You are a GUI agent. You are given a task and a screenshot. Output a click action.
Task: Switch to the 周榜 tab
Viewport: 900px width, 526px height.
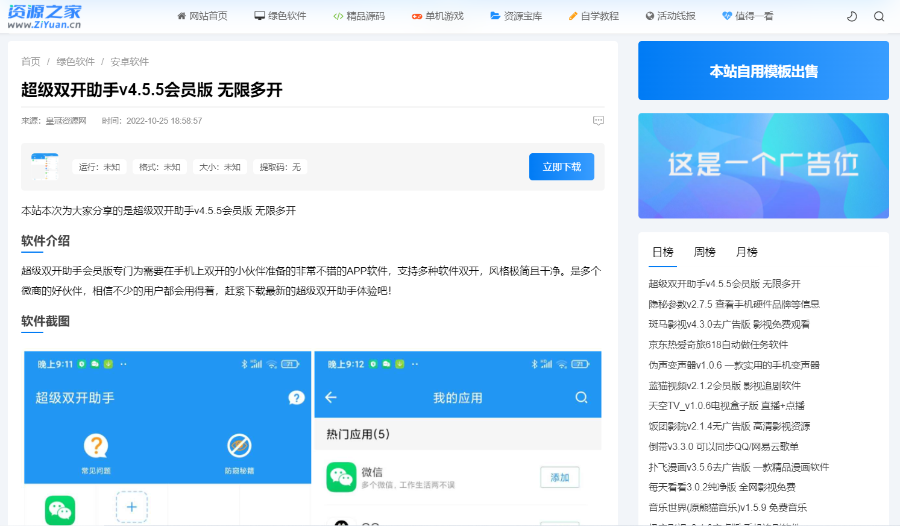pos(705,252)
